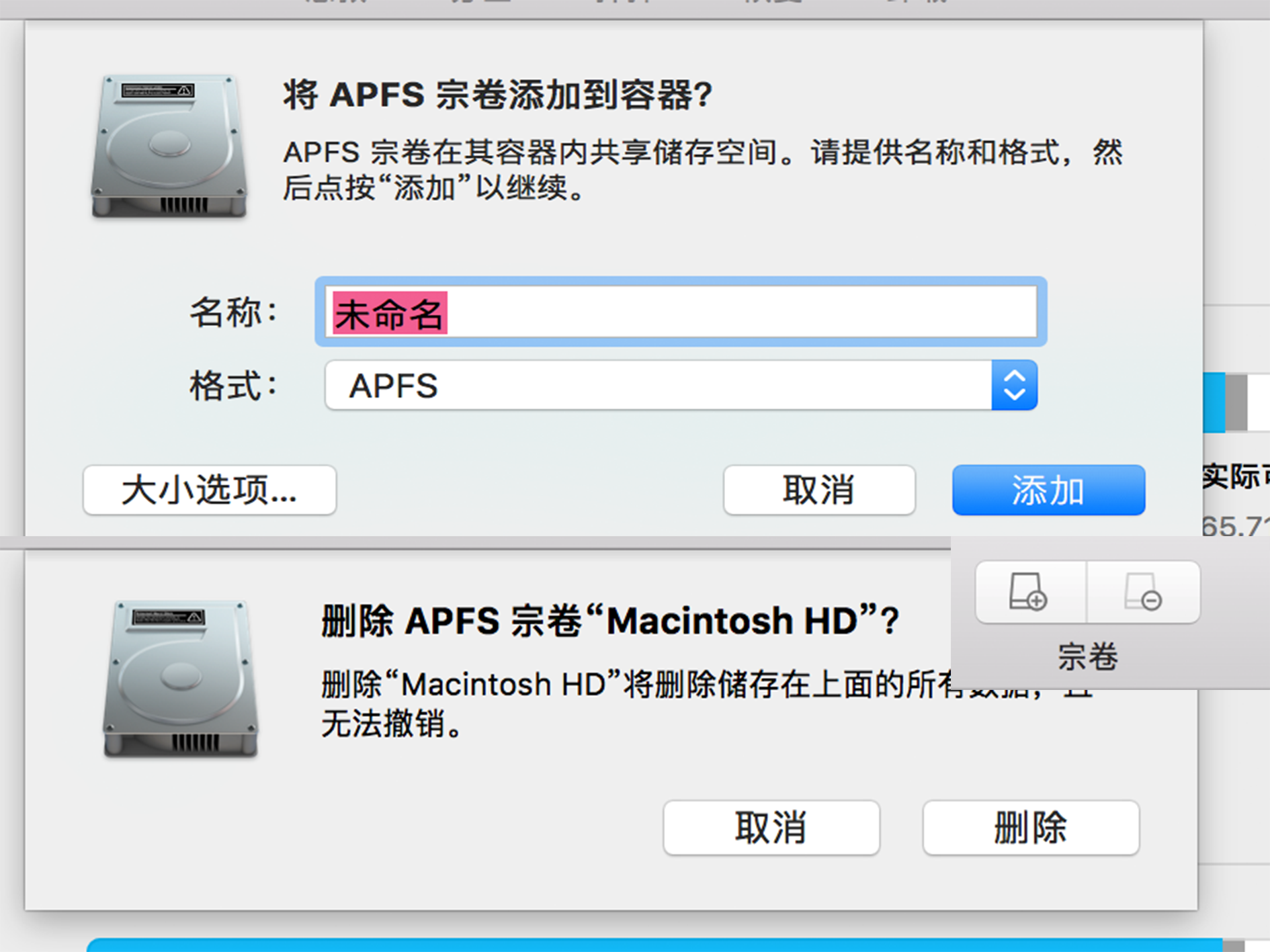Confirm with the 删除 button
The width and height of the screenshot is (1270, 952).
point(1031,828)
